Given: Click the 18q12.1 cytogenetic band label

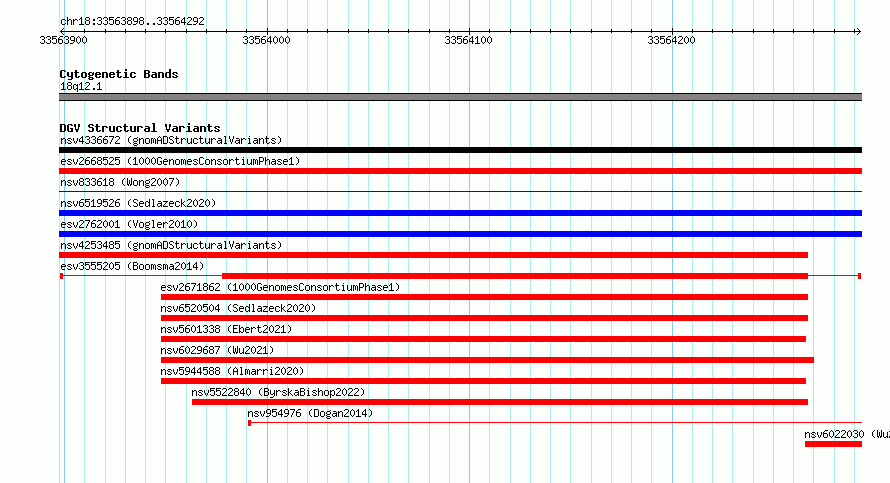Looking at the screenshot, I should tap(81, 86).
